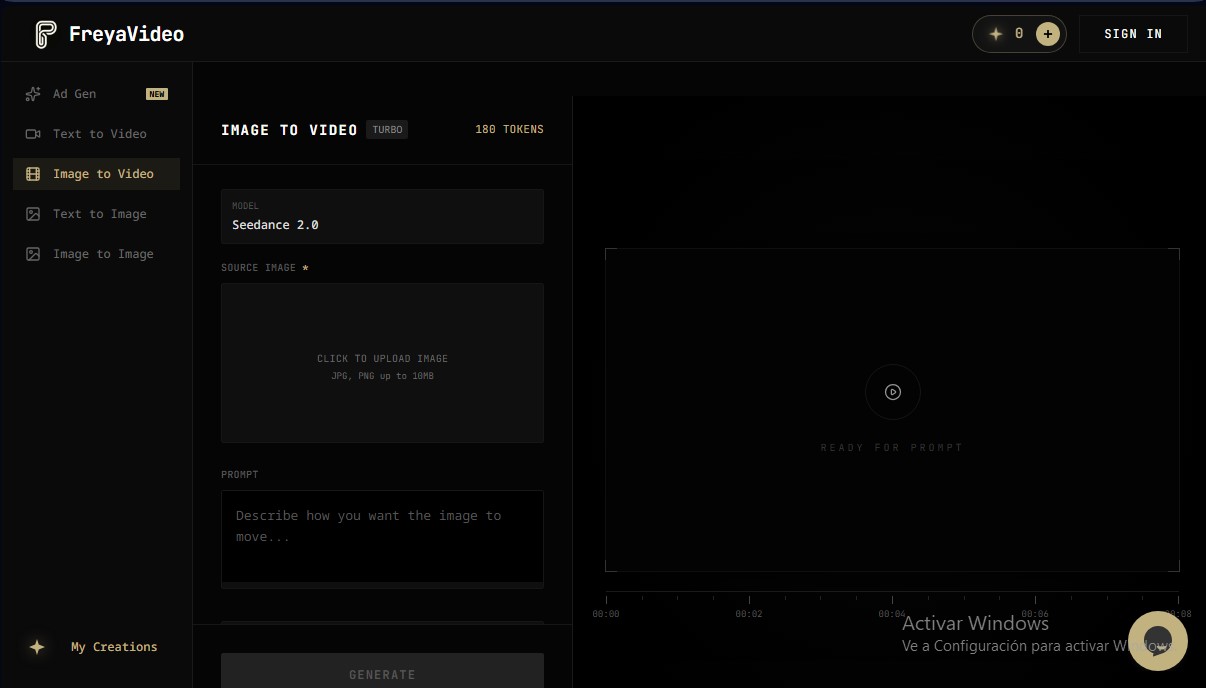Click the token sparkle balance icon
Viewport: 1206px width, 688px height.
996,34
